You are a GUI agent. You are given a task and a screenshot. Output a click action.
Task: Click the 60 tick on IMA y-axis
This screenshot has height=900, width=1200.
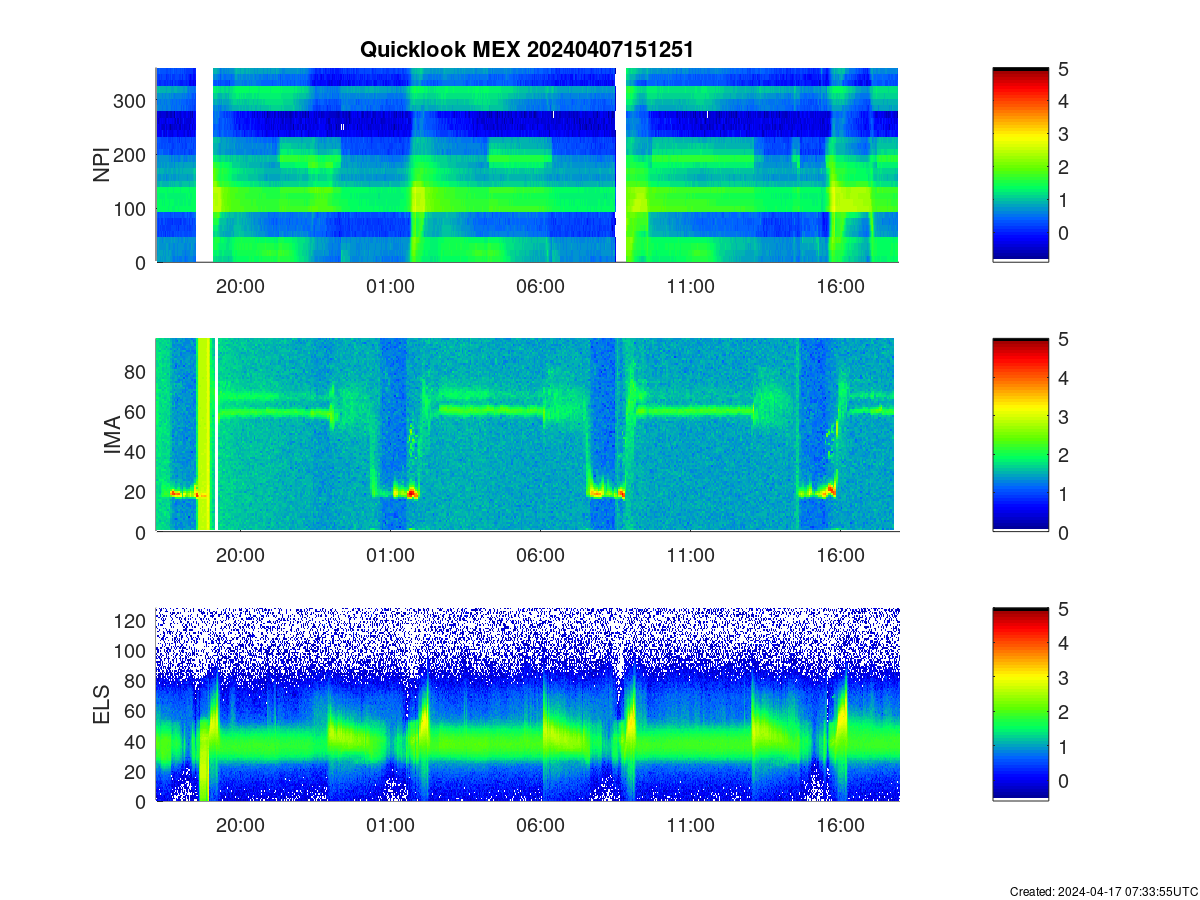136,411
